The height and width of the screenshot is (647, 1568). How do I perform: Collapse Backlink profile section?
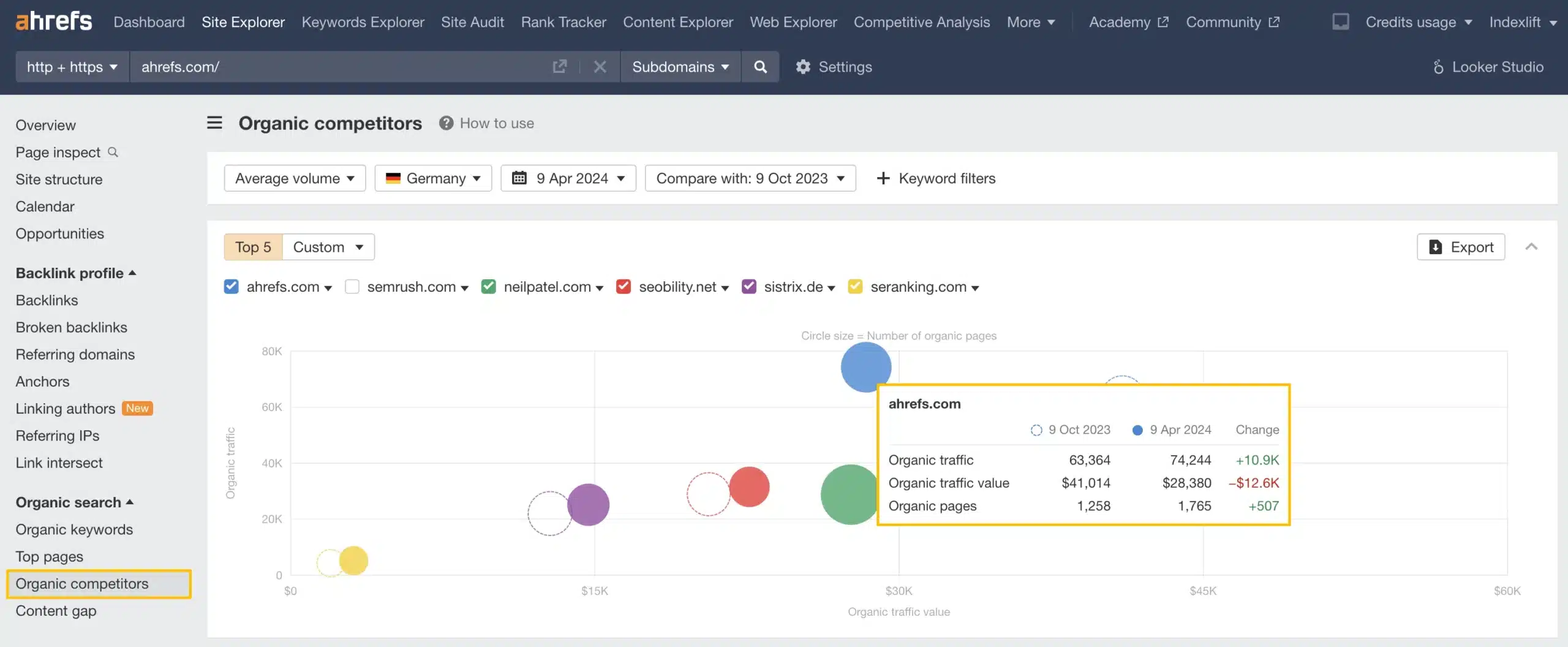(76, 273)
